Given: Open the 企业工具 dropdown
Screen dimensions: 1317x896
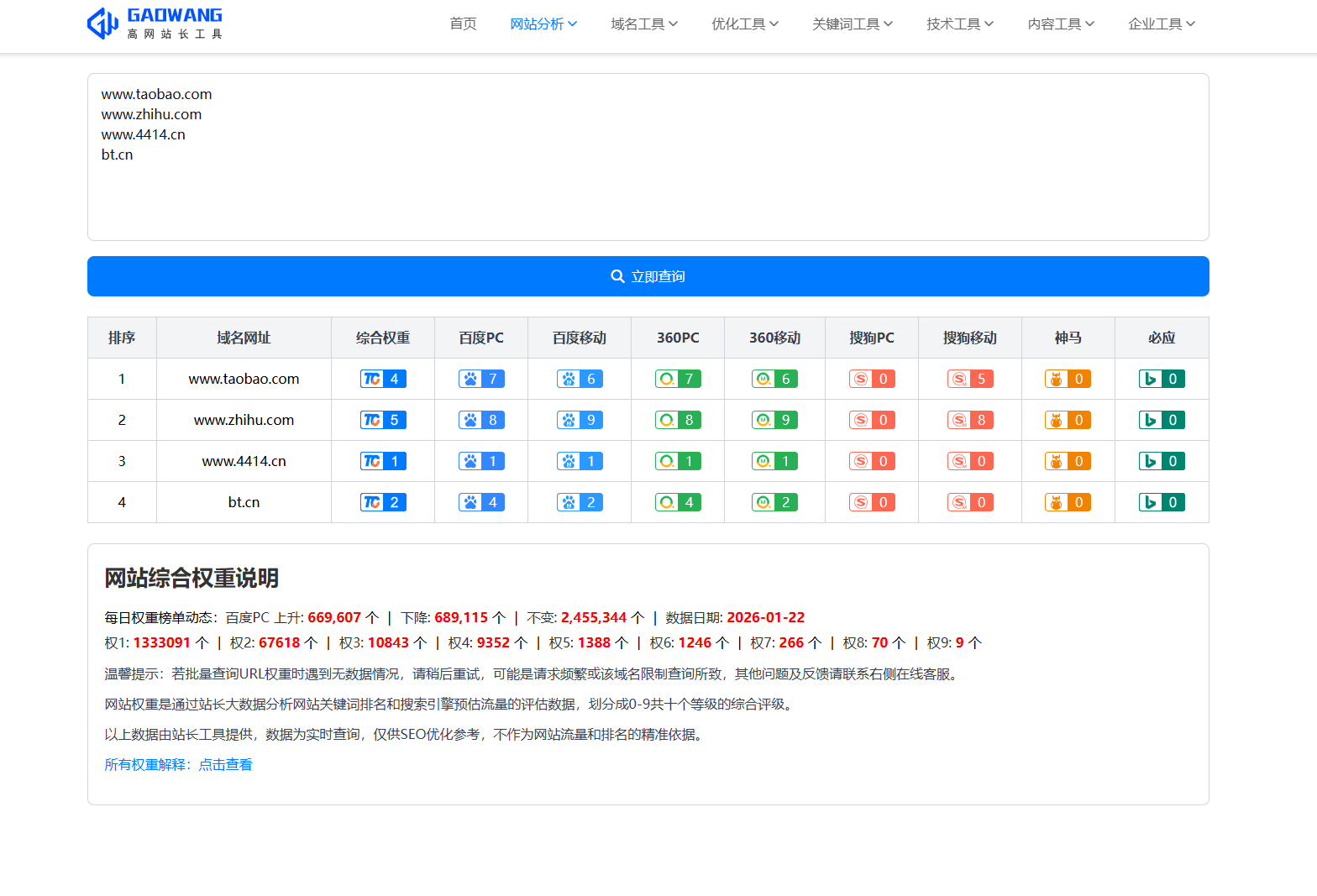Looking at the screenshot, I should point(1162,24).
